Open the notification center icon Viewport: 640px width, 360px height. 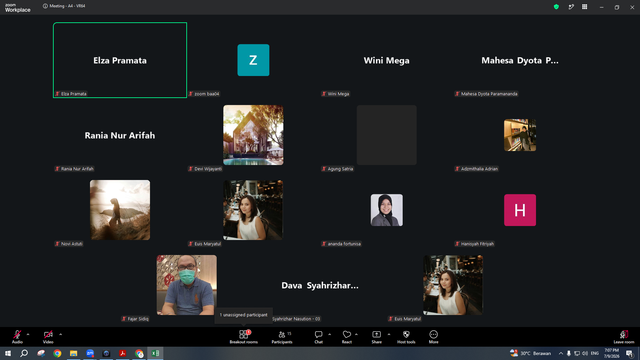[629, 353]
